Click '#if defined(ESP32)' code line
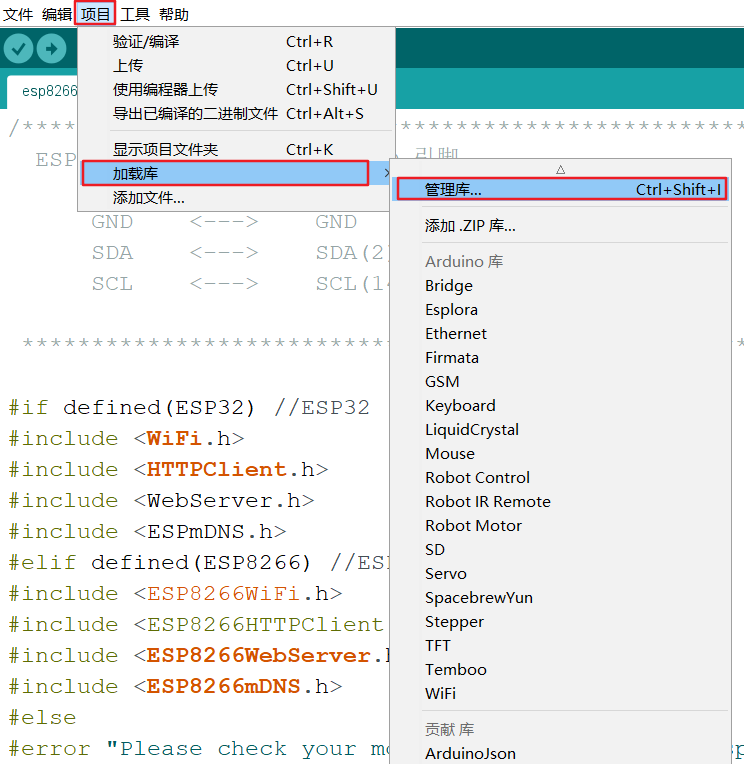 click(189, 407)
